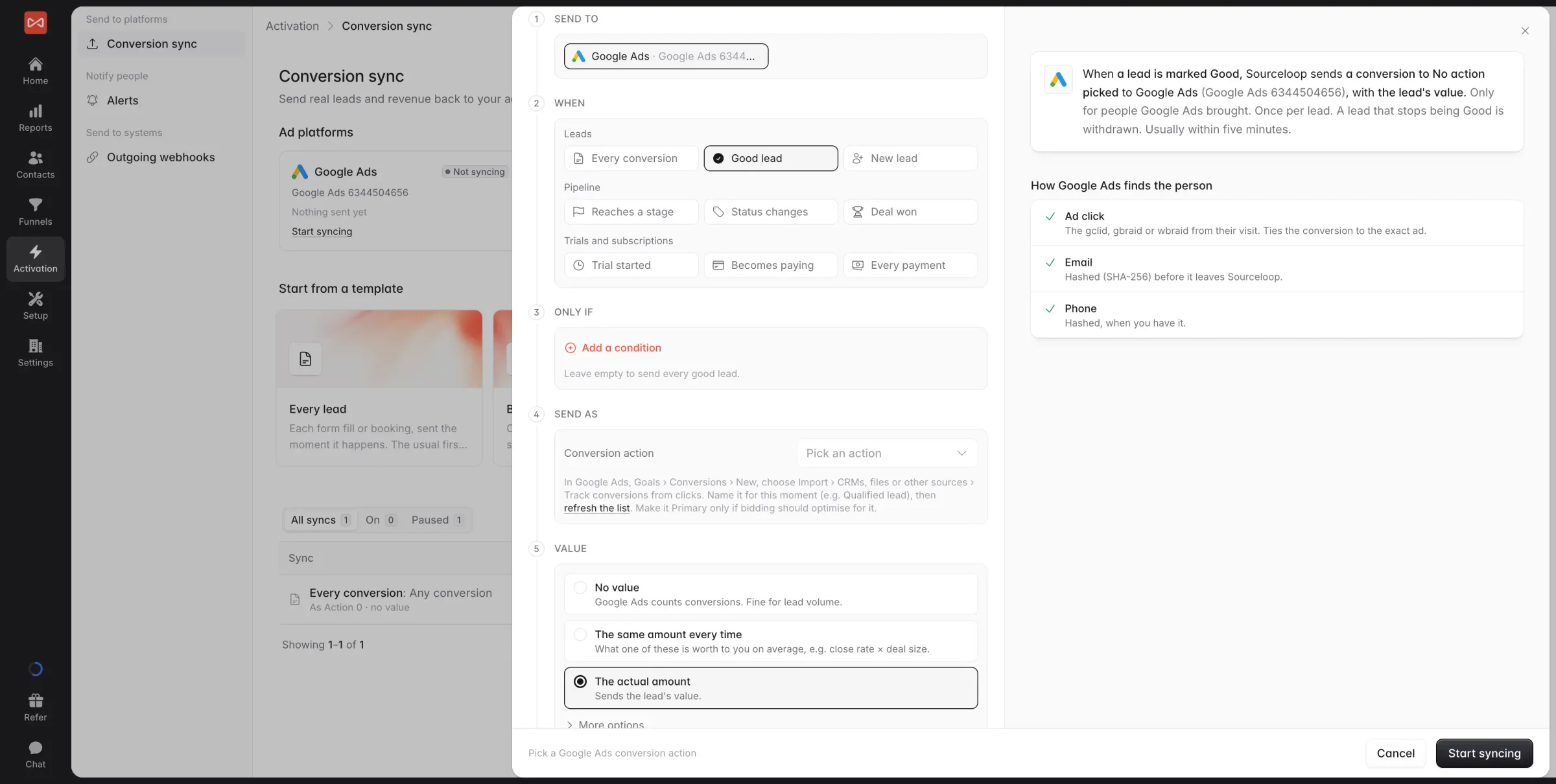The image size is (1556, 784).
Task: Open the Every lead template card
Action: point(379,387)
